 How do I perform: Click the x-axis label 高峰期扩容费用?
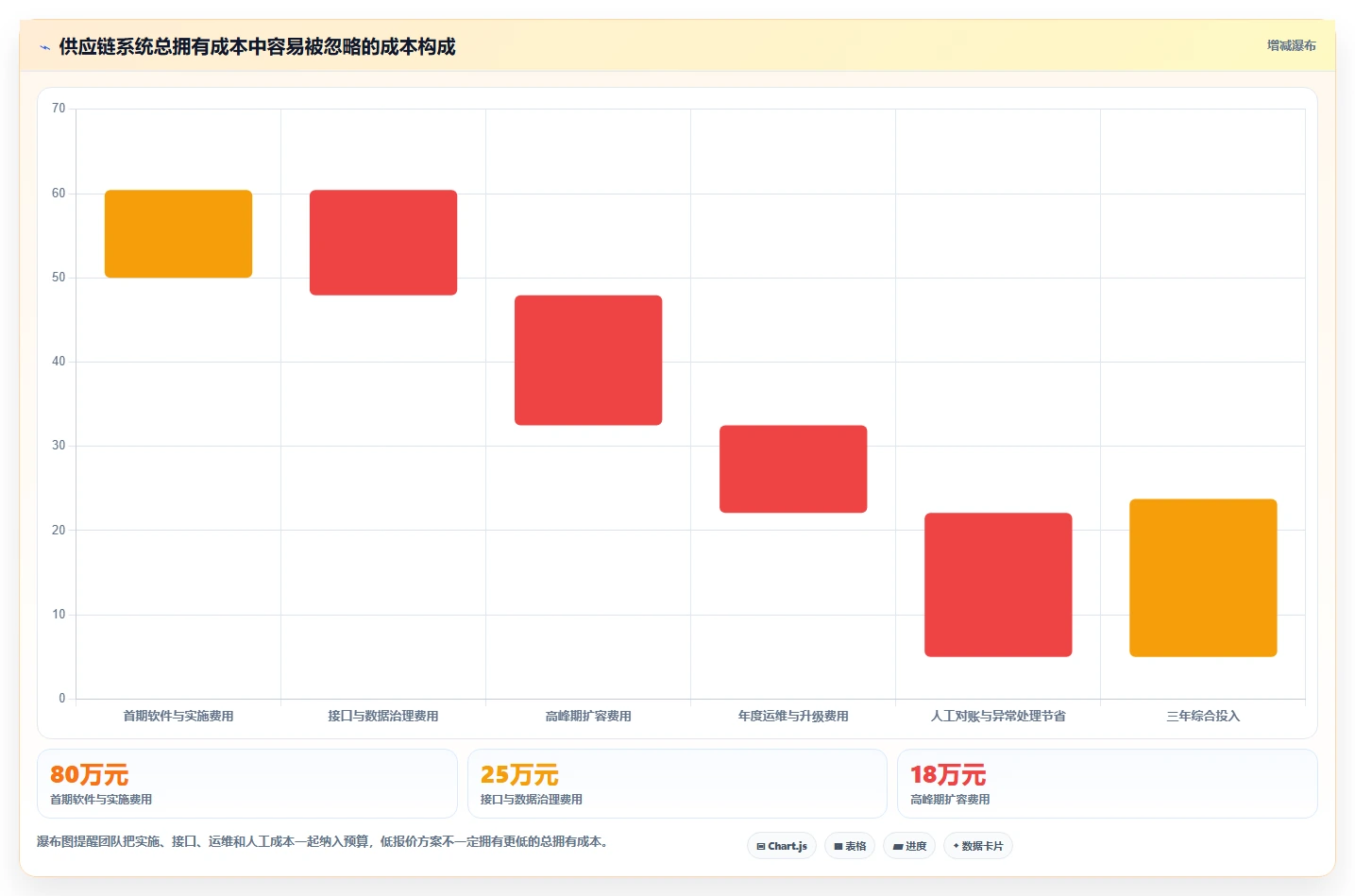point(588,716)
